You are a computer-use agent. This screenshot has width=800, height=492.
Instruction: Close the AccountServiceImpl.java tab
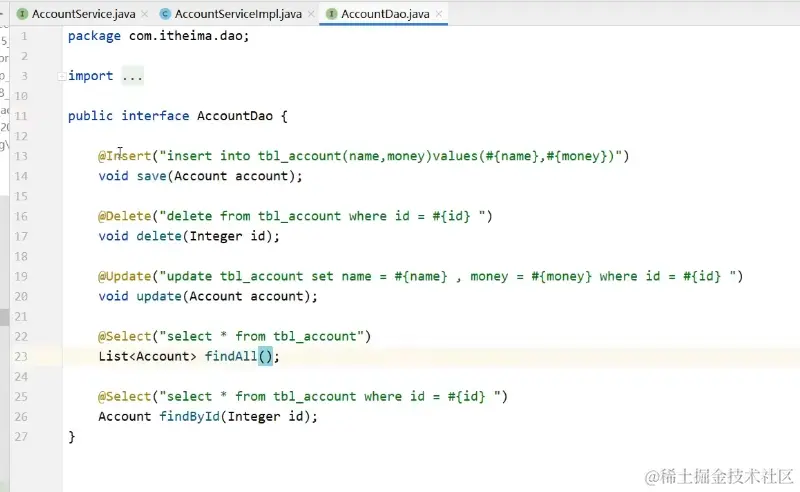311,14
